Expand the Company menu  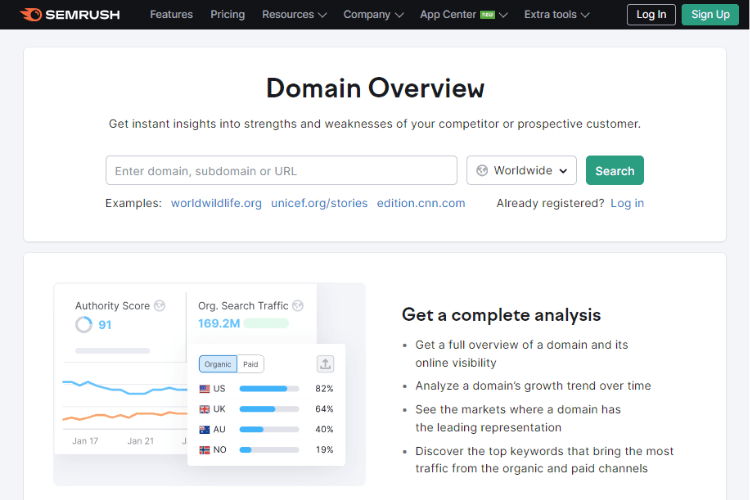(373, 14)
